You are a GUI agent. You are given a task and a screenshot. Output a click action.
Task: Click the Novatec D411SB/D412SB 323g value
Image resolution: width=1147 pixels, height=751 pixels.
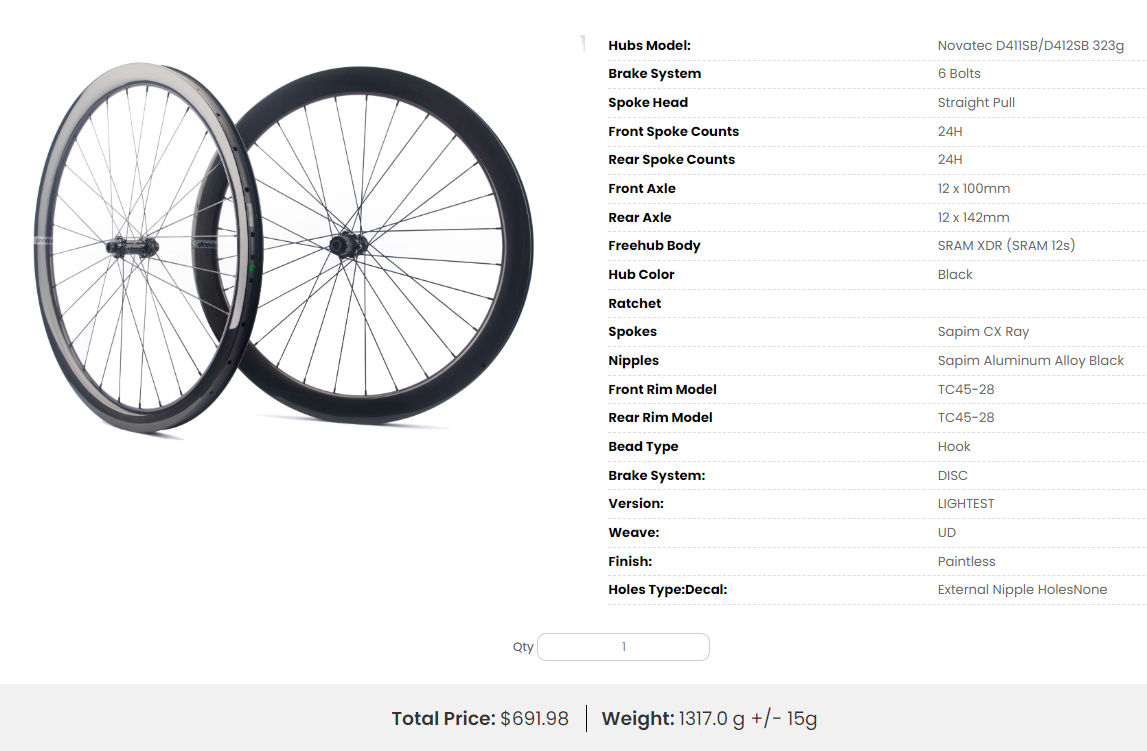(1030, 45)
